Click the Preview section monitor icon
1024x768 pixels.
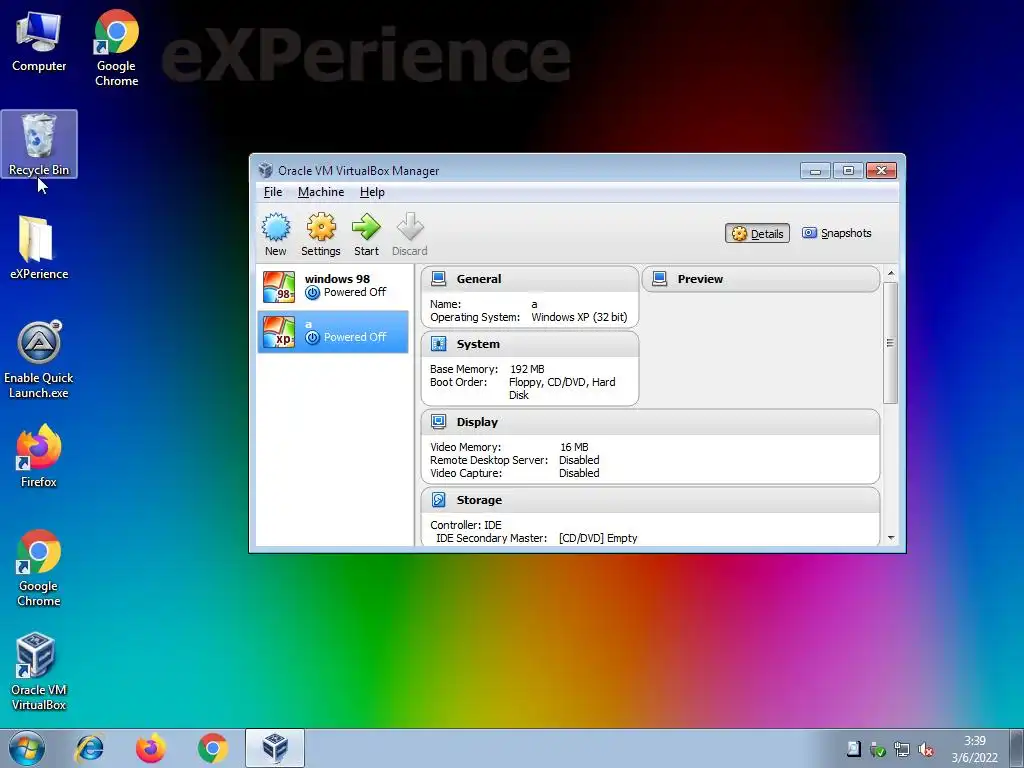[x=660, y=279]
